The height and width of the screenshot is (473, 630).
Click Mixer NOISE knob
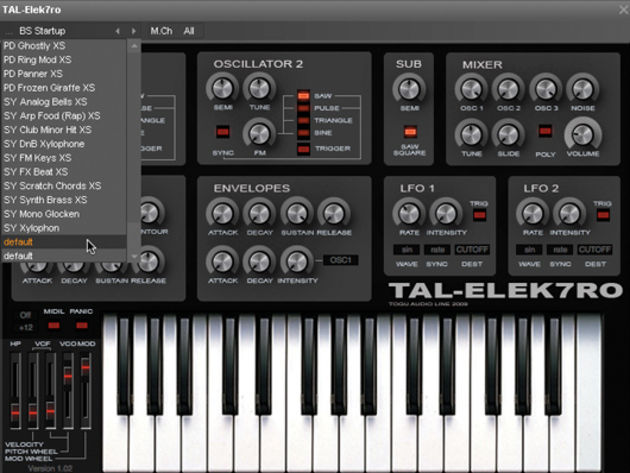[x=583, y=89]
